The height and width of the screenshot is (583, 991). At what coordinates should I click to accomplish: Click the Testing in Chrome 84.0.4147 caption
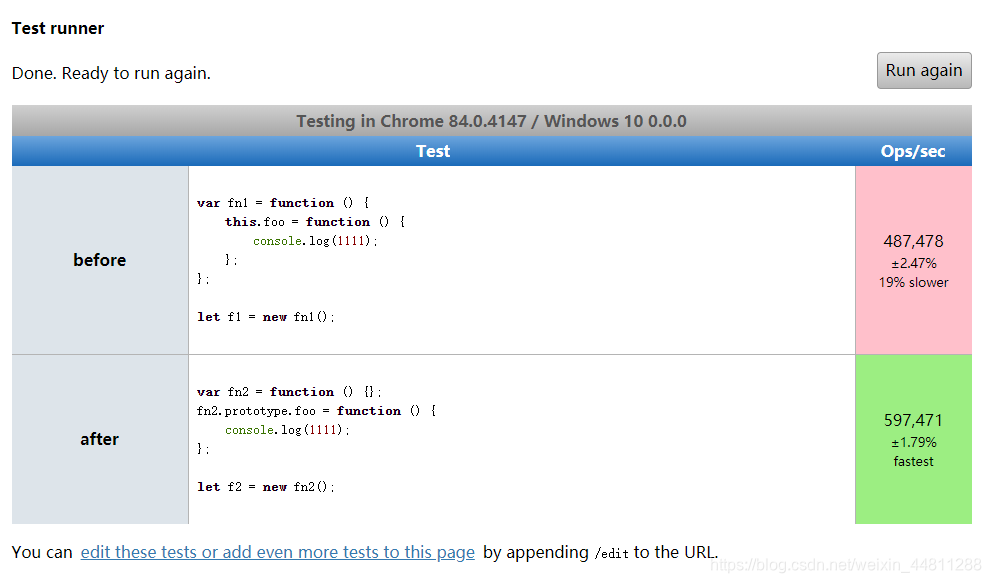click(492, 121)
